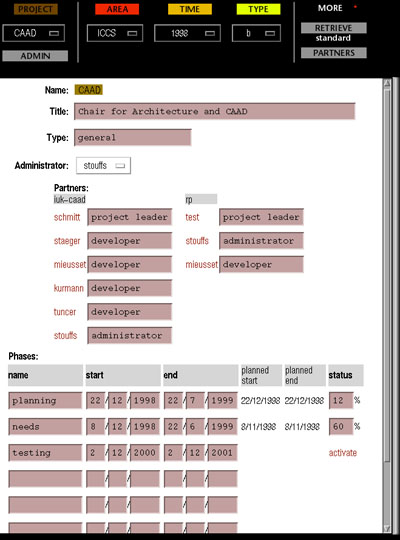The height and width of the screenshot is (540, 400).
Task: Edit the planning start year 1998 field
Action: point(145,401)
